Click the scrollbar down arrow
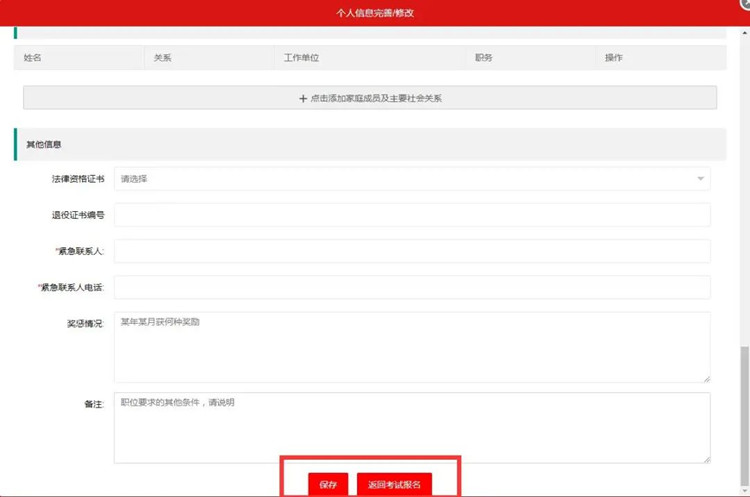Image resolution: width=750 pixels, height=497 pixels. point(743,491)
